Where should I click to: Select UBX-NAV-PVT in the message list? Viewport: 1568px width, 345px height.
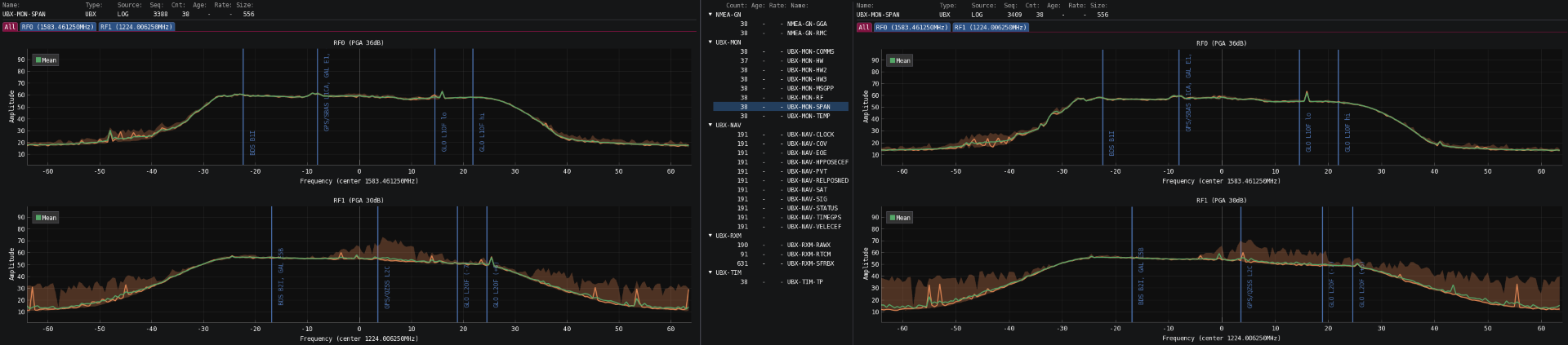(x=807, y=171)
